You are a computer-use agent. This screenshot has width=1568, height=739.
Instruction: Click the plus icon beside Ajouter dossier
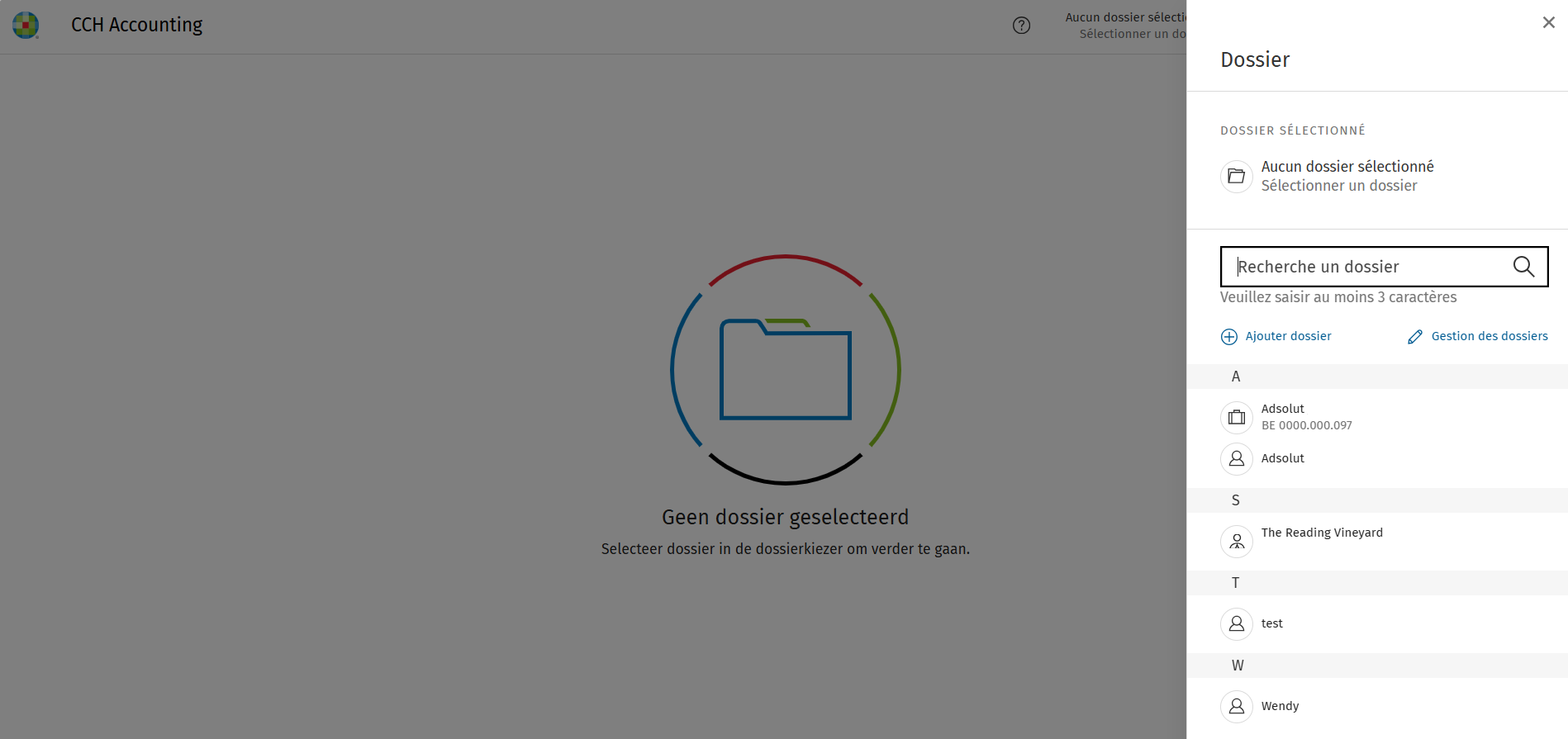tap(1229, 336)
